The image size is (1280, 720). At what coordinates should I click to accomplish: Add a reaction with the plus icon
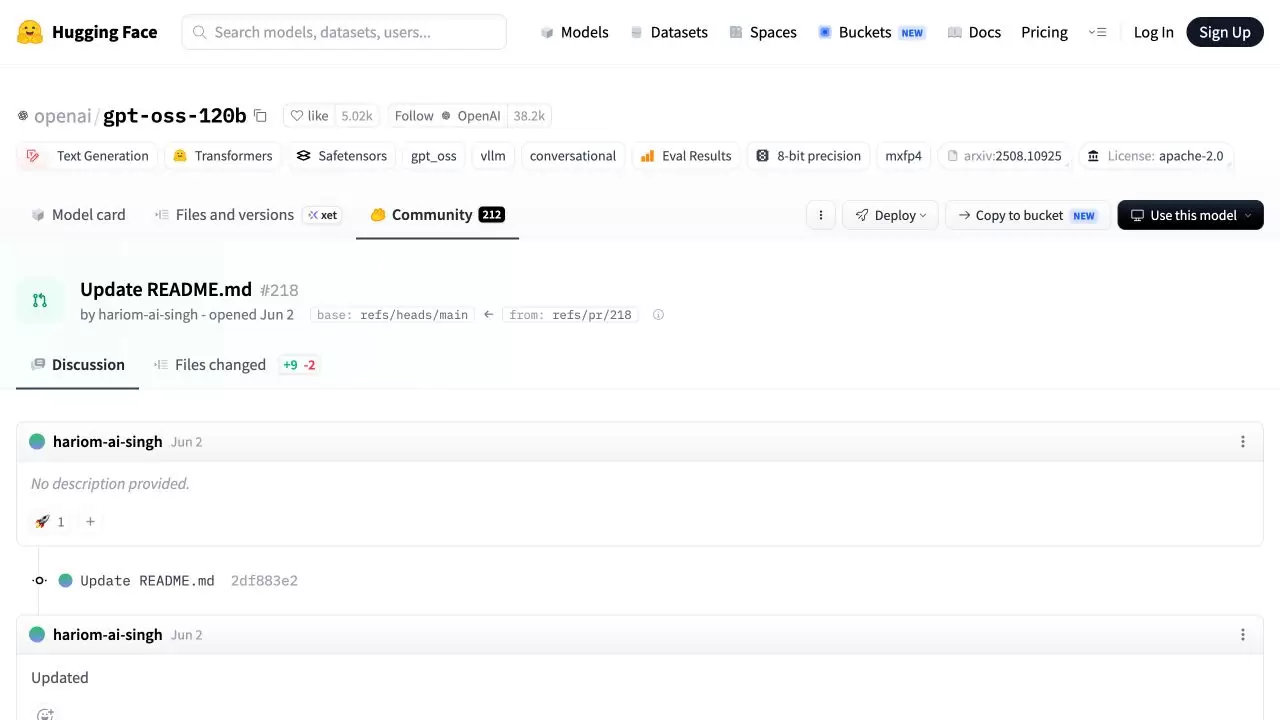(x=90, y=521)
